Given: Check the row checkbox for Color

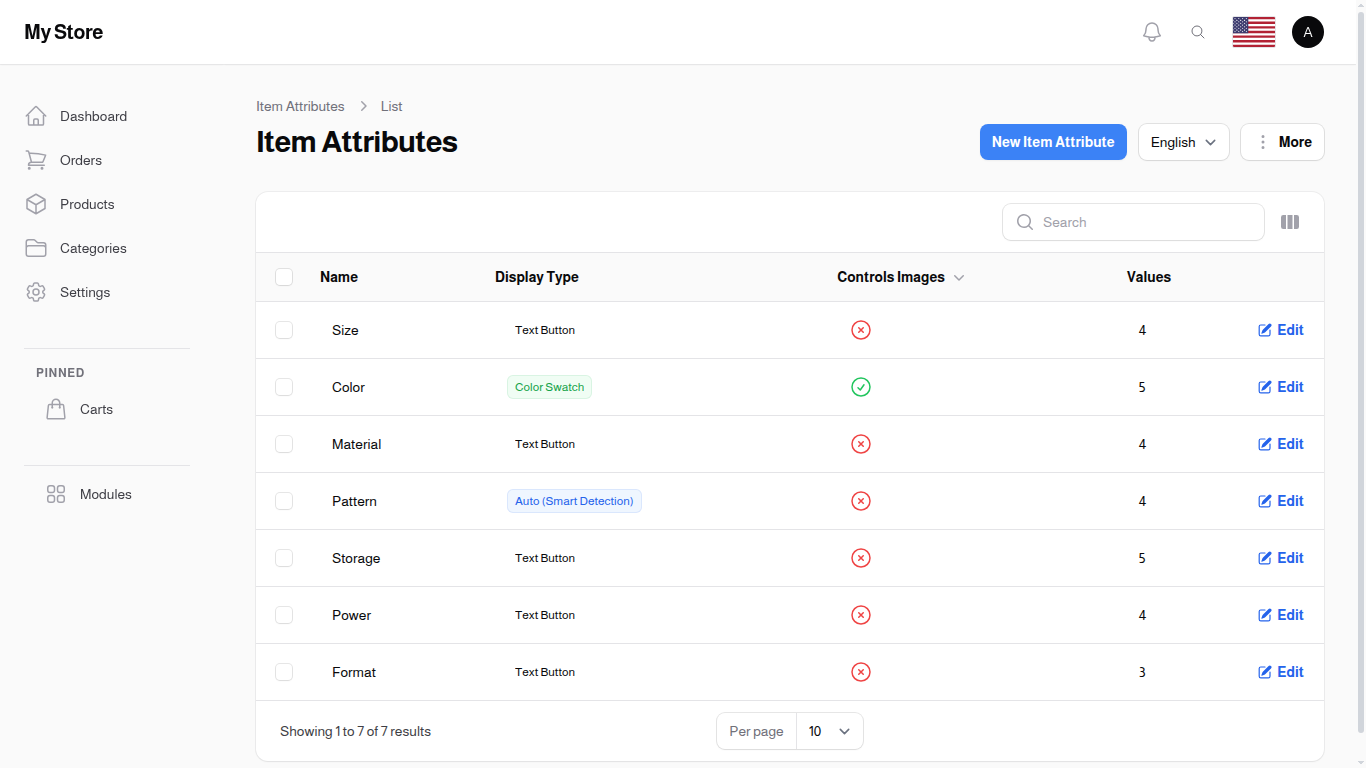Looking at the screenshot, I should 284,387.
